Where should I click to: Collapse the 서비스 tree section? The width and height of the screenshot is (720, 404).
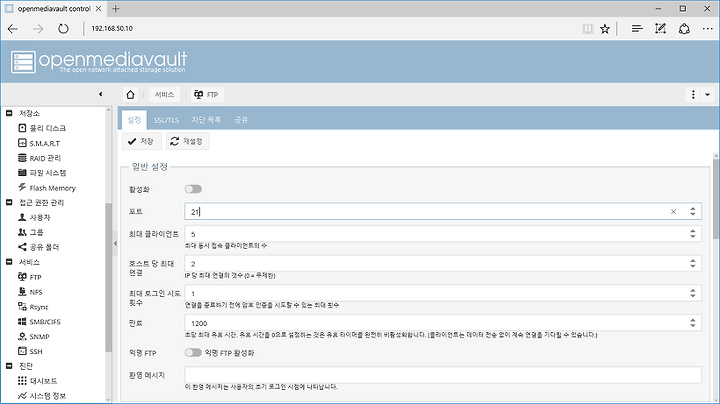coord(9,262)
